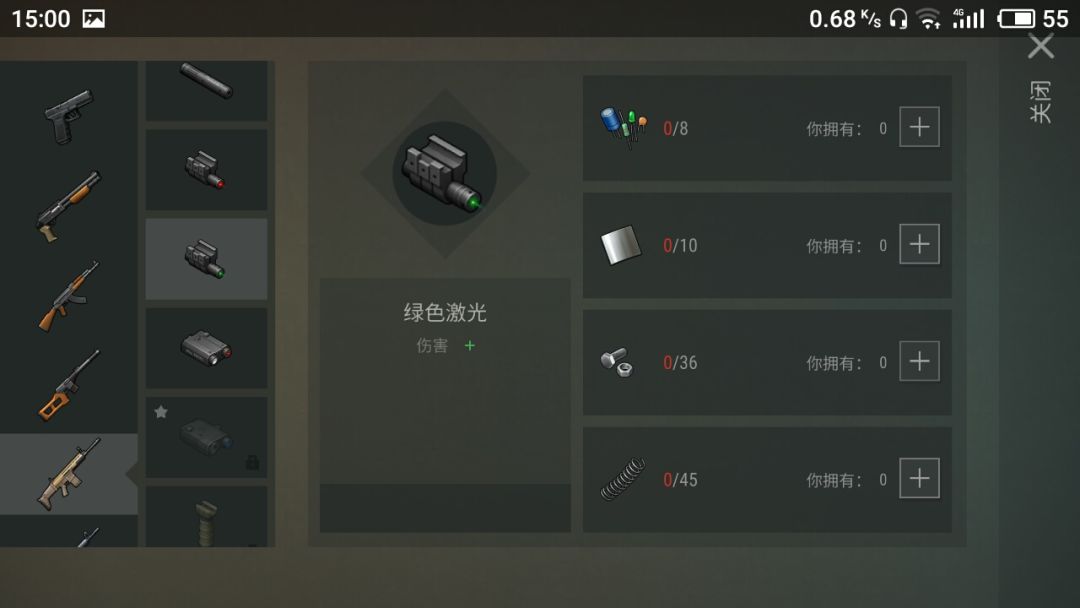Screen dimensions: 1080x608
Task: Choose the dual-lens flashlight attachment
Action: click(x=207, y=348)
